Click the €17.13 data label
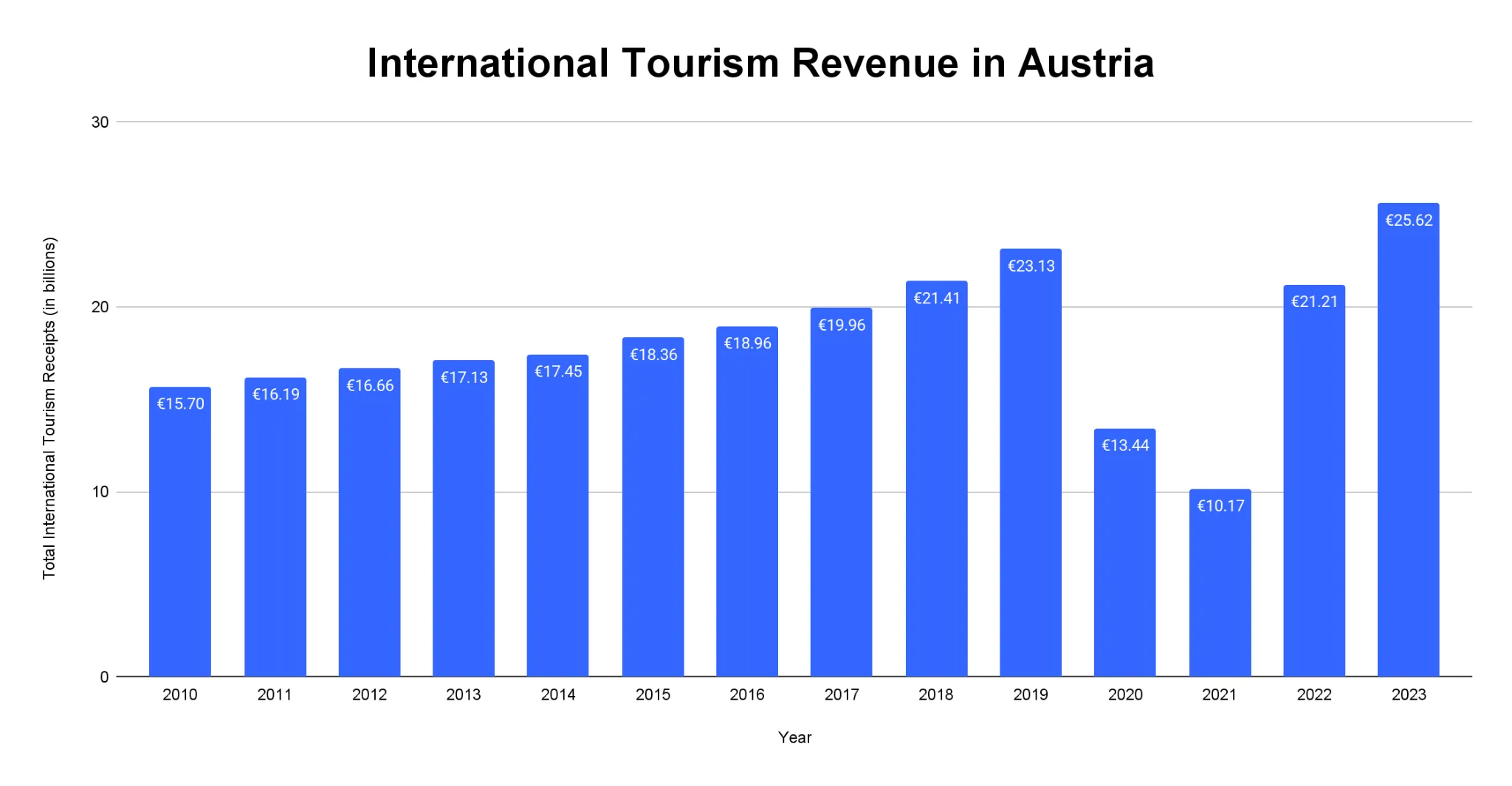The image size is (1512, 786). coord(464,377)
